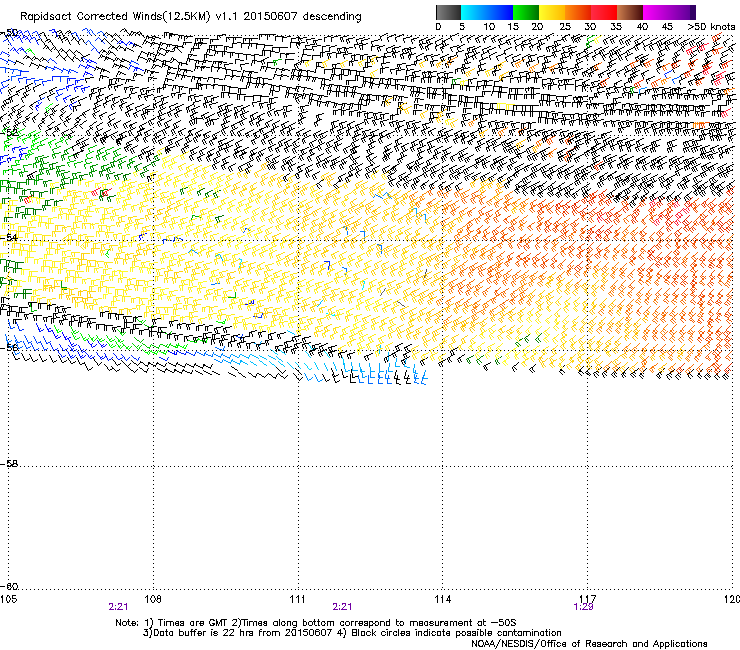Select the purple 45-50 knots legend swatch
The image size is (740, 650).
click(682, 12)
